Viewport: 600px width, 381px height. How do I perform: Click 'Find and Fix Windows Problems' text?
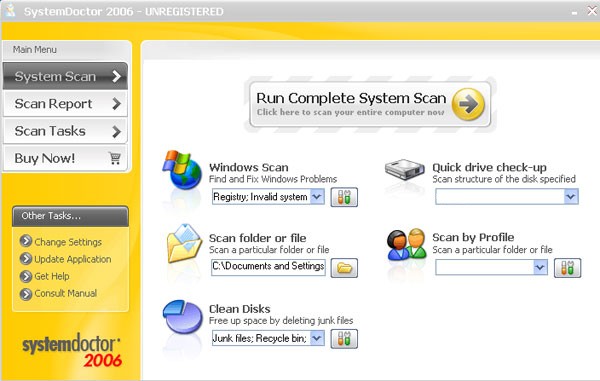pos(273,179)
